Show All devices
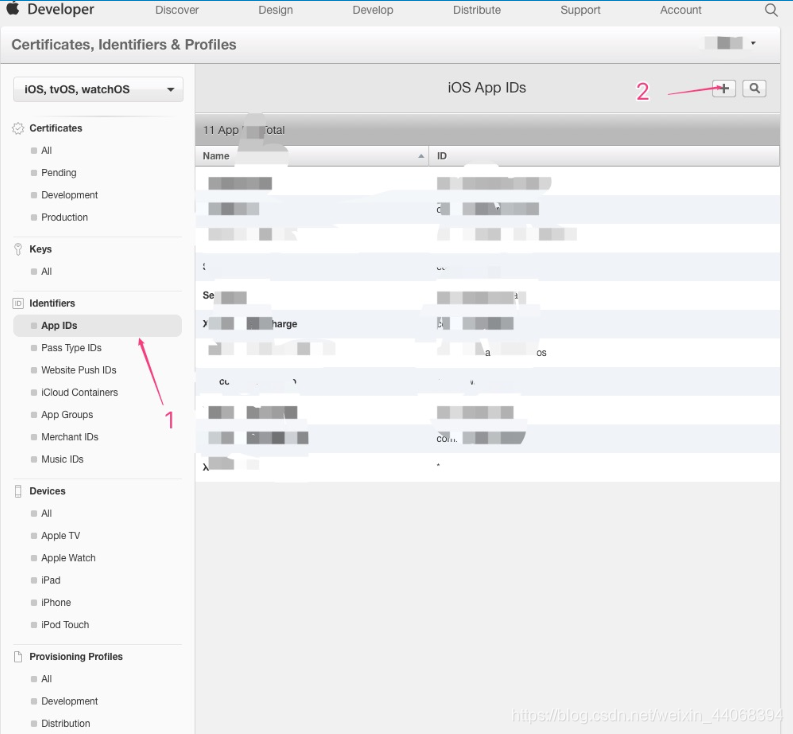Viewport: 793px width, 734px height. click(x=47, y=513)
